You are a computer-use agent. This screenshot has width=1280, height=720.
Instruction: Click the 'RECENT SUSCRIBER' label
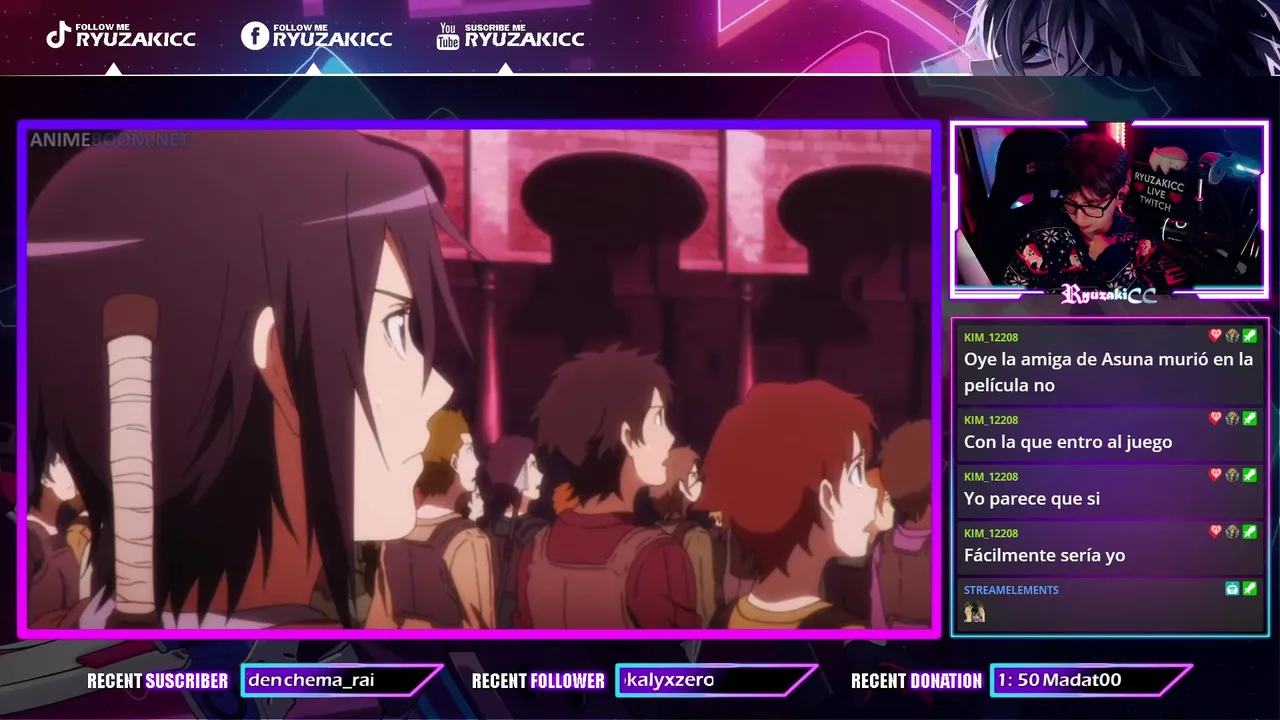click(157, 681)
